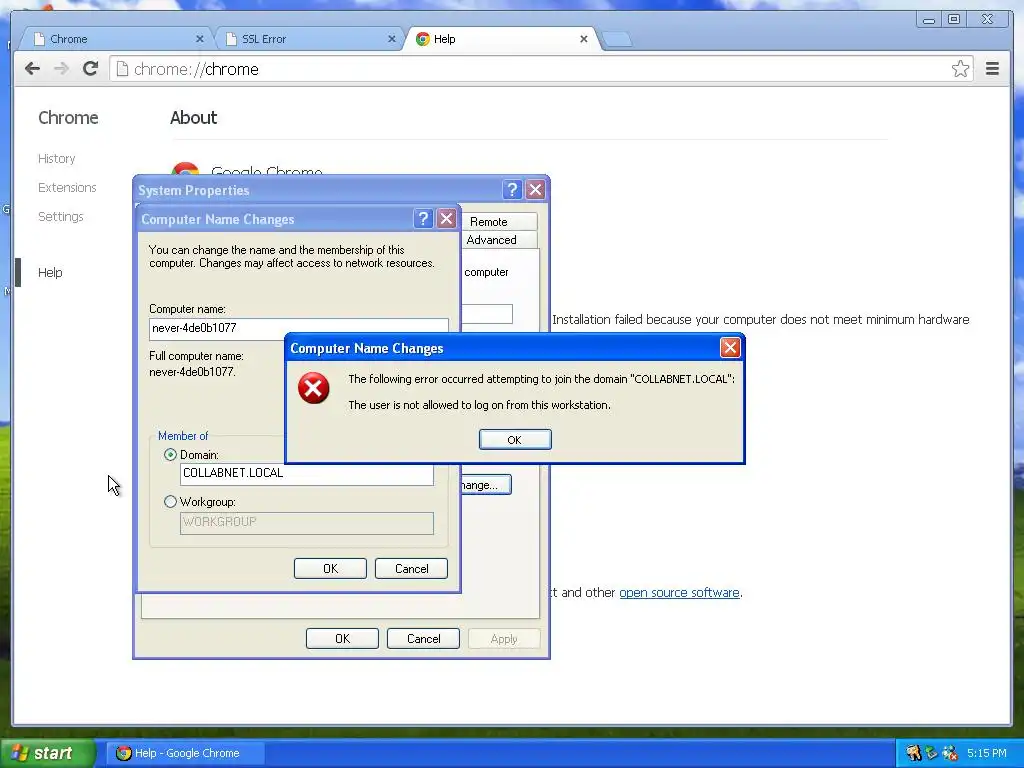
Task: Click OK in the Computer Name Changes dialog
Action: click(330, 568)
